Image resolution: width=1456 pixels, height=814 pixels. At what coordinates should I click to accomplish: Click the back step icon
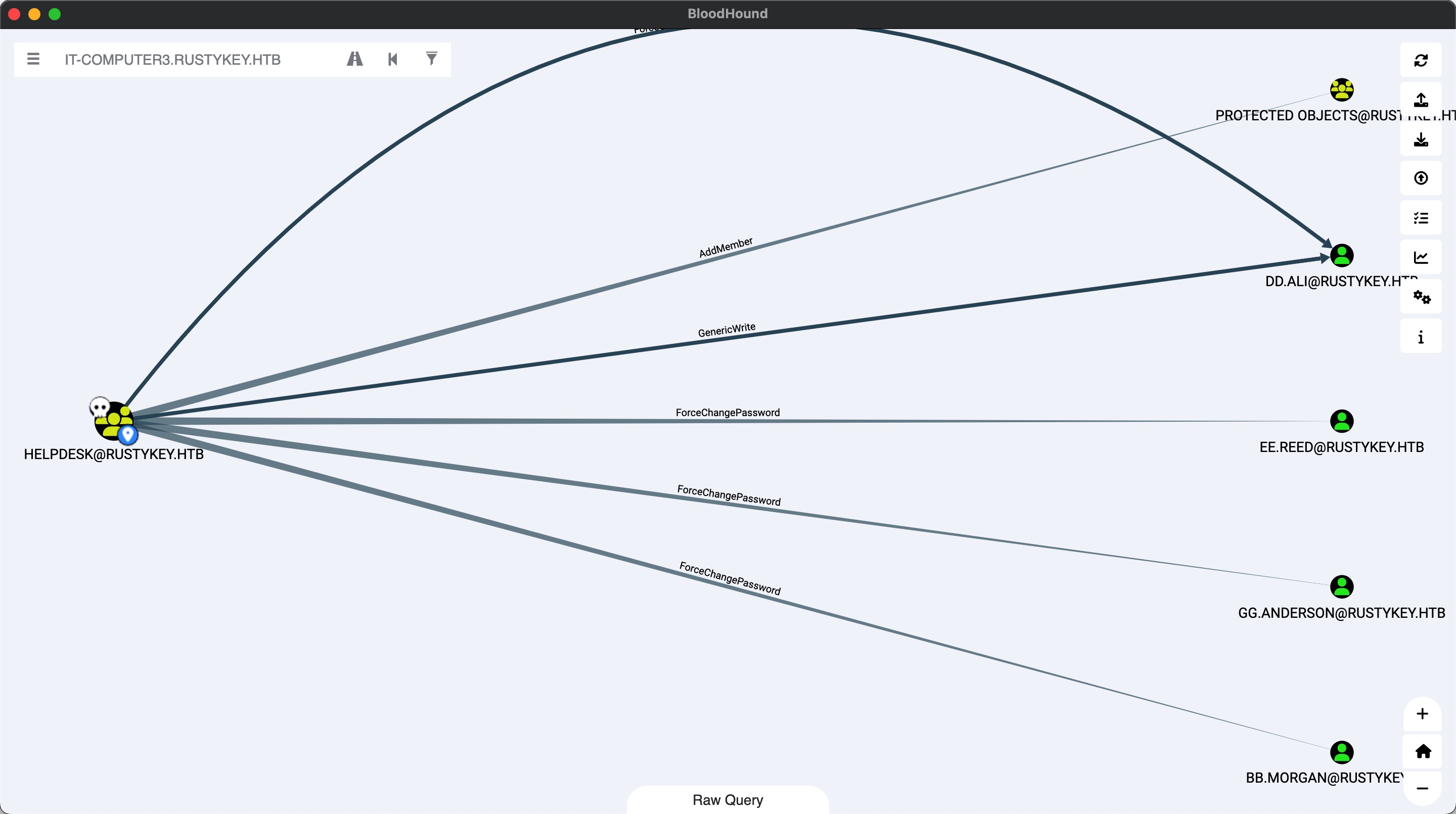pyautogui.click(x=393, y=59)
